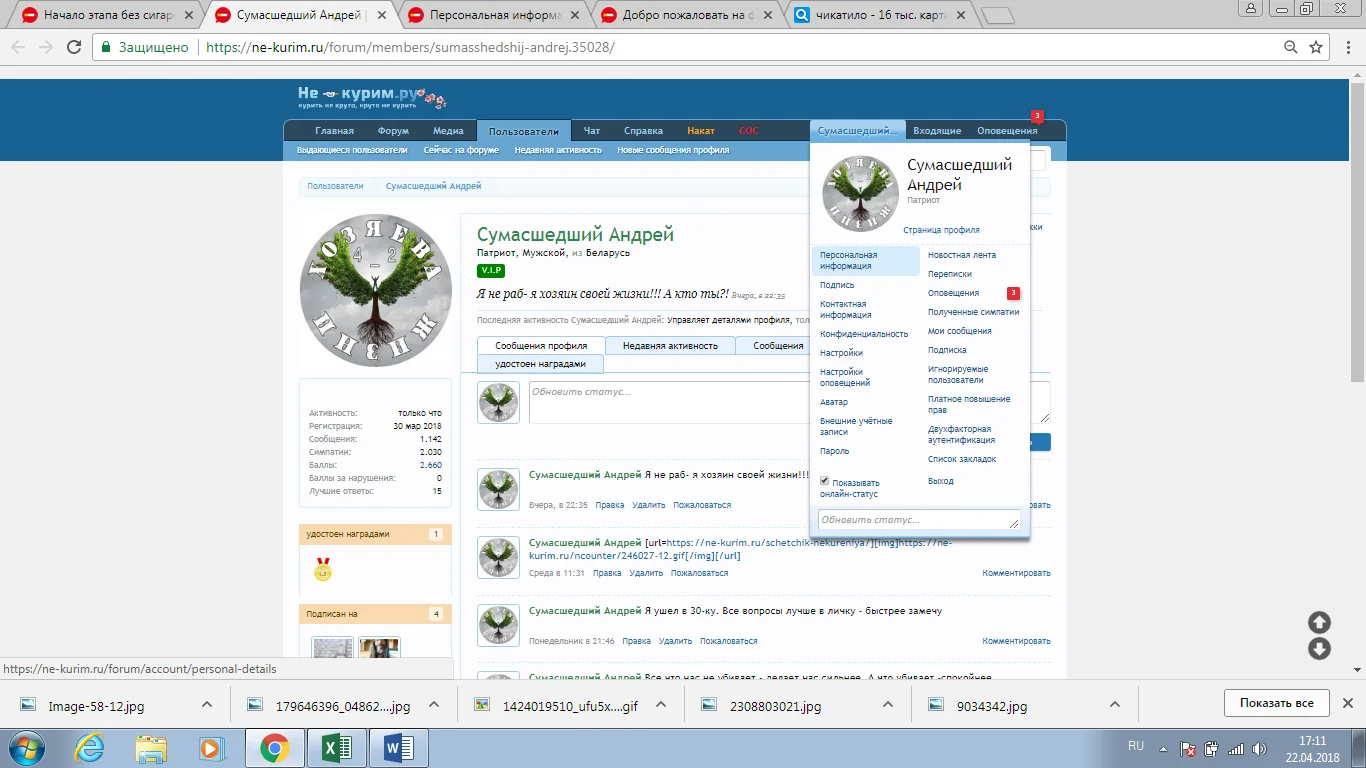Expand options for Image-58-12.jpg download
Image resolution: width=1366 pixels, height=768 pixels.
pos(207,704)
